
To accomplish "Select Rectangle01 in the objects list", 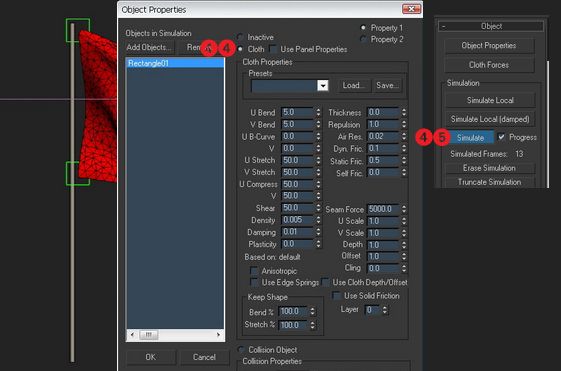I will [x=175, y=63].
